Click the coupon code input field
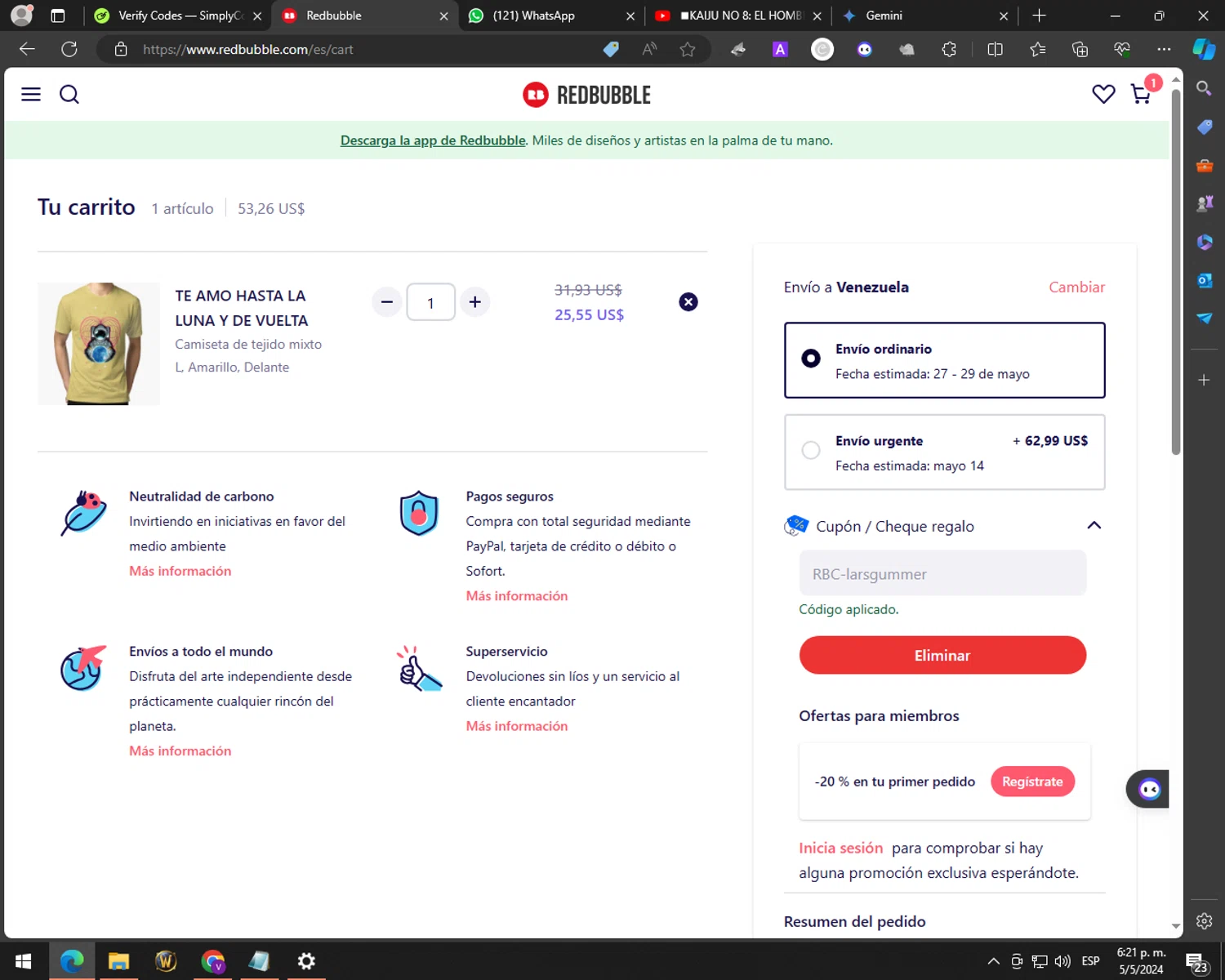Viewport: 1225px width, 980px height. pos(942,573)
